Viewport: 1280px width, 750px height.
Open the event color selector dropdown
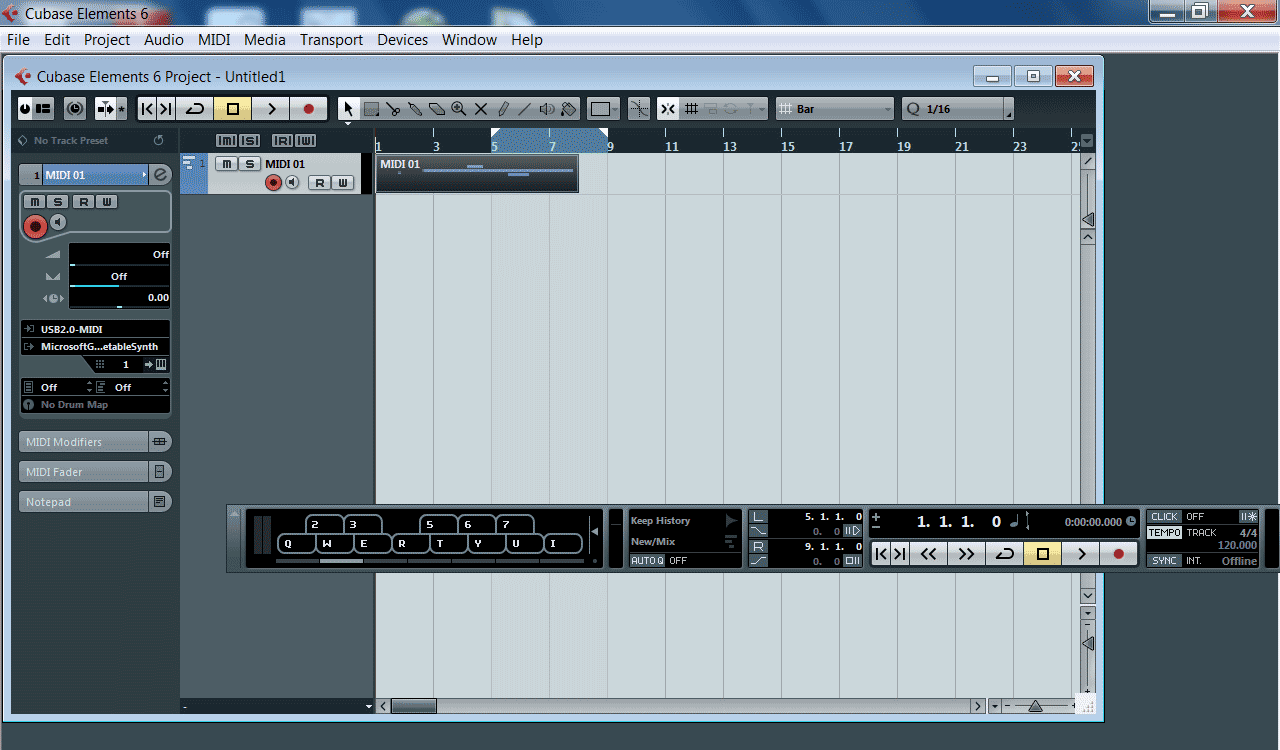click(604, 109)
